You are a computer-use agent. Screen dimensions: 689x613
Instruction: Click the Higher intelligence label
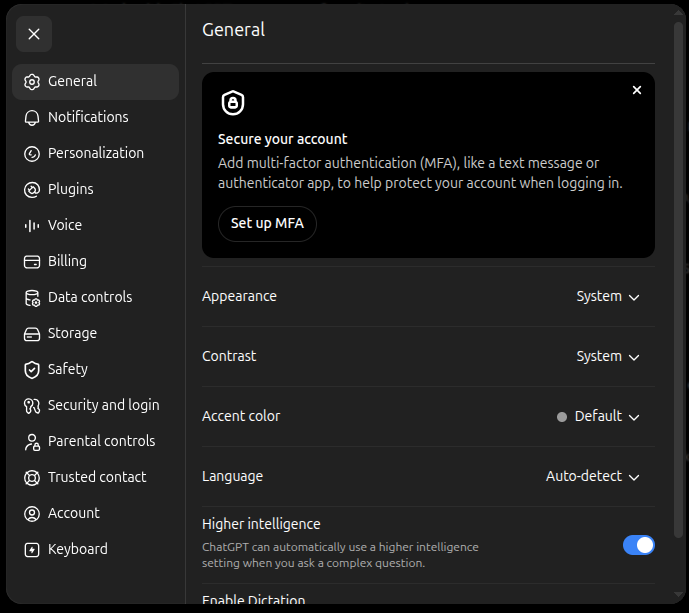click(x=261, y=524)
